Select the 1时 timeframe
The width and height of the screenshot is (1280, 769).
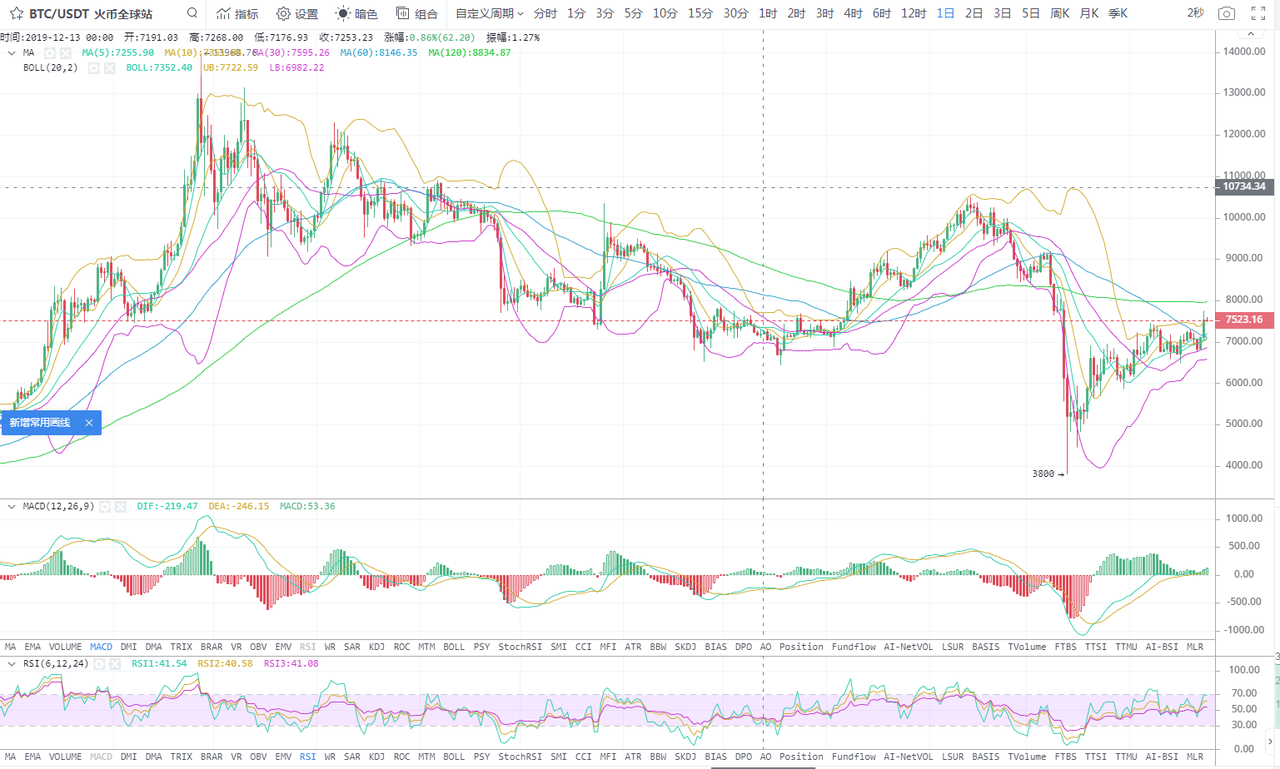(x=768, y=14)
